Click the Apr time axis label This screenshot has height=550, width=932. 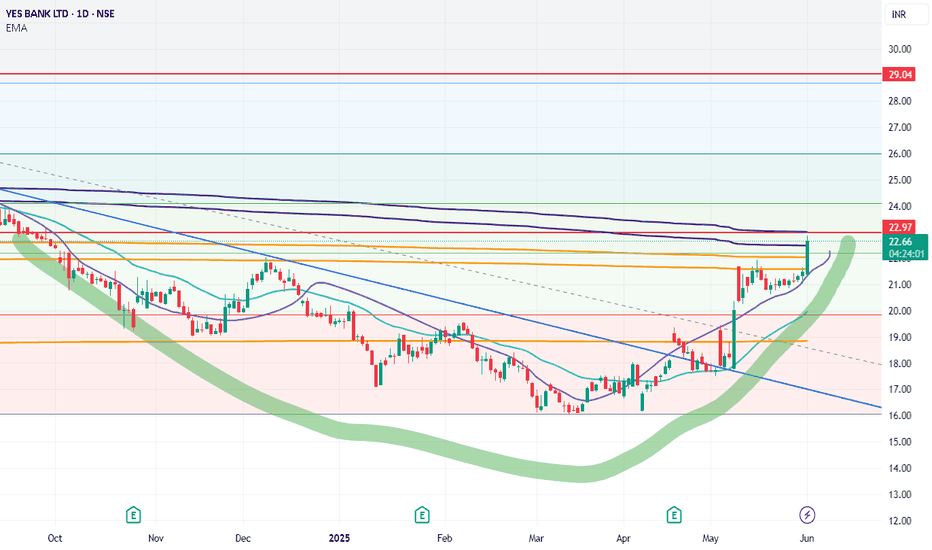(x=623, y=538)
